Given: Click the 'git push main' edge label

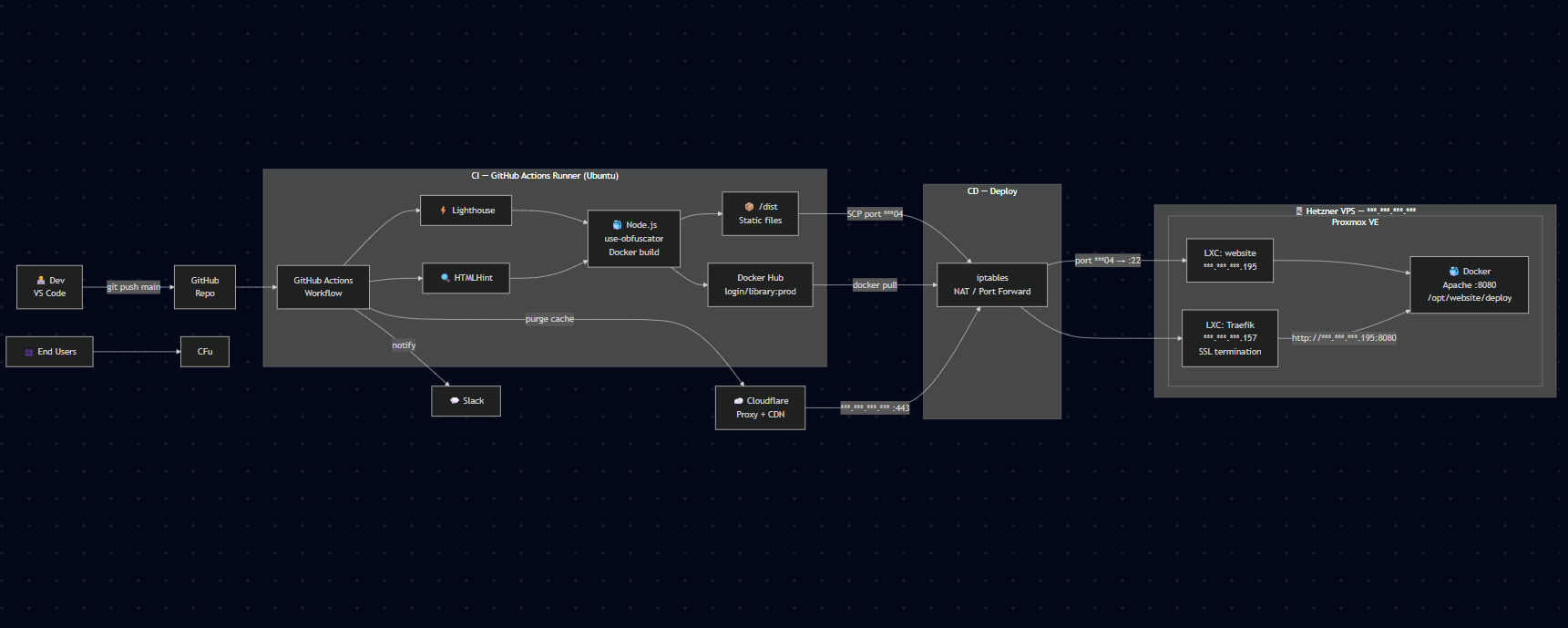Looking at the screenshot, I should (134, 287).
